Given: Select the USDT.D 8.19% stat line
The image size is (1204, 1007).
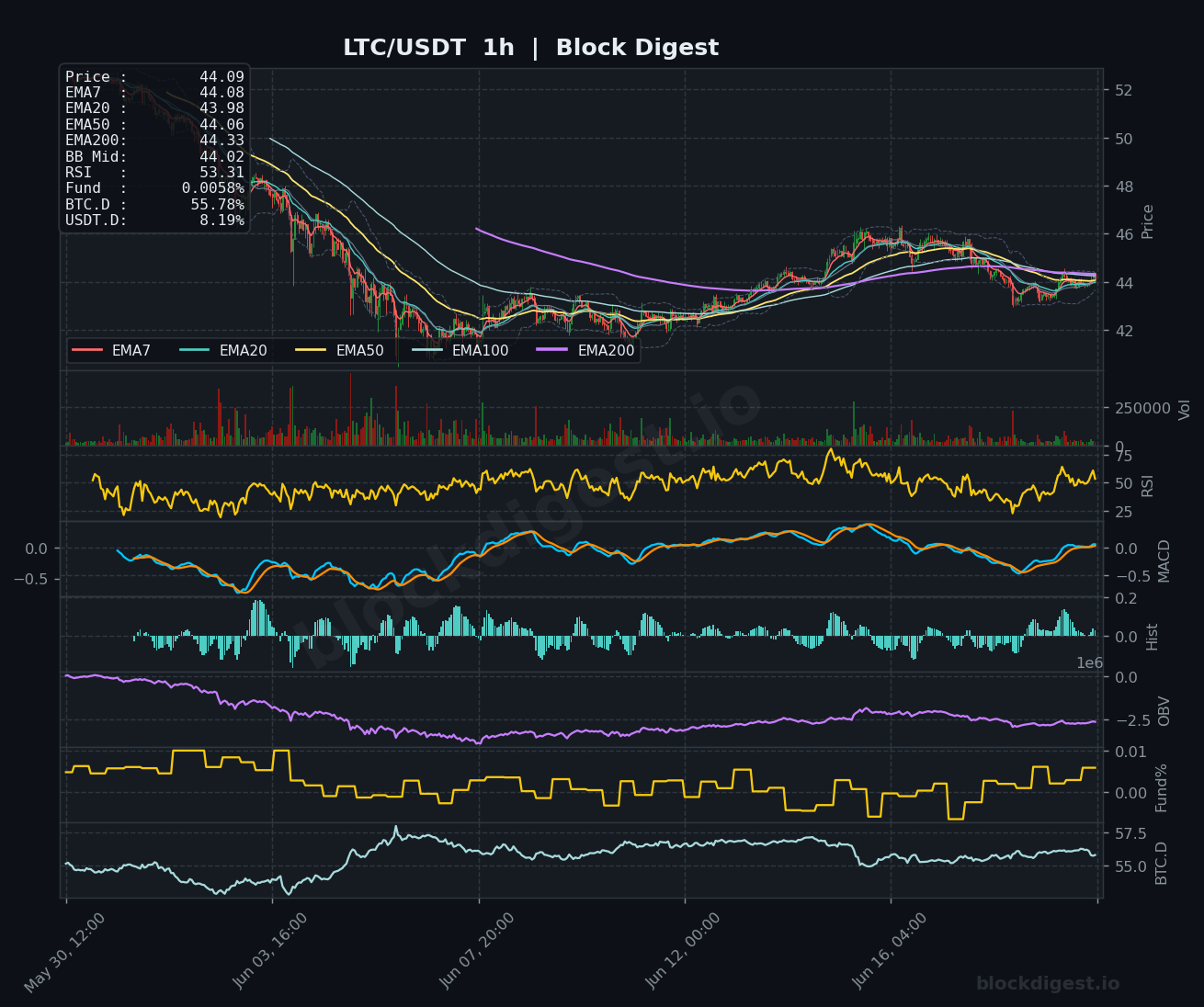Looking at the screenshot, I should [x=154, y=221].
